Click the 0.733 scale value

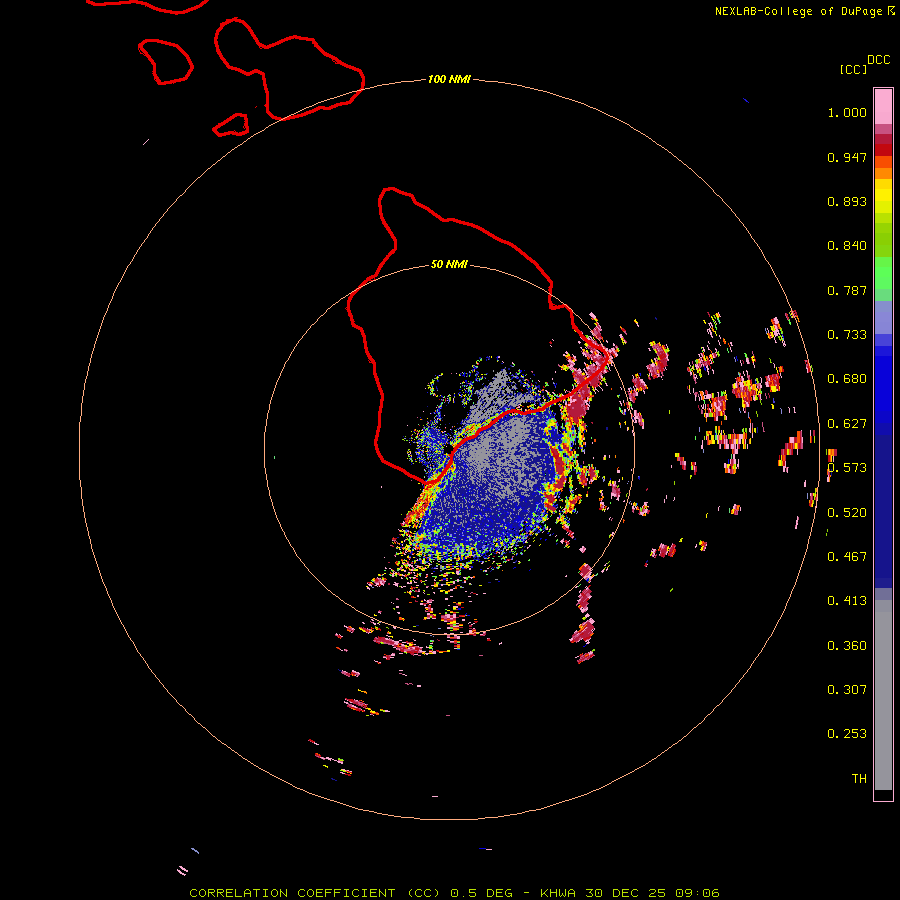(847, 335)
